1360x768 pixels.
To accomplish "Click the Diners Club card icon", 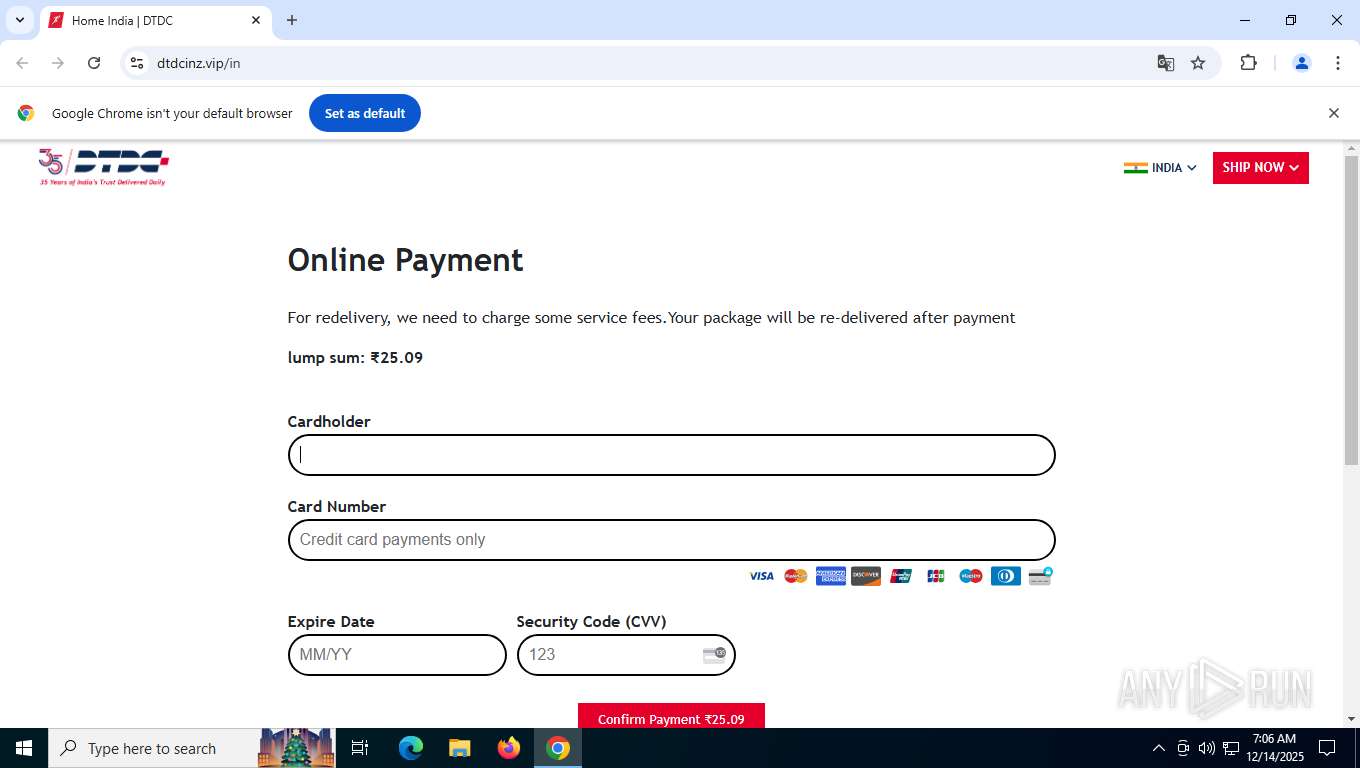I will click(1006, 576).
